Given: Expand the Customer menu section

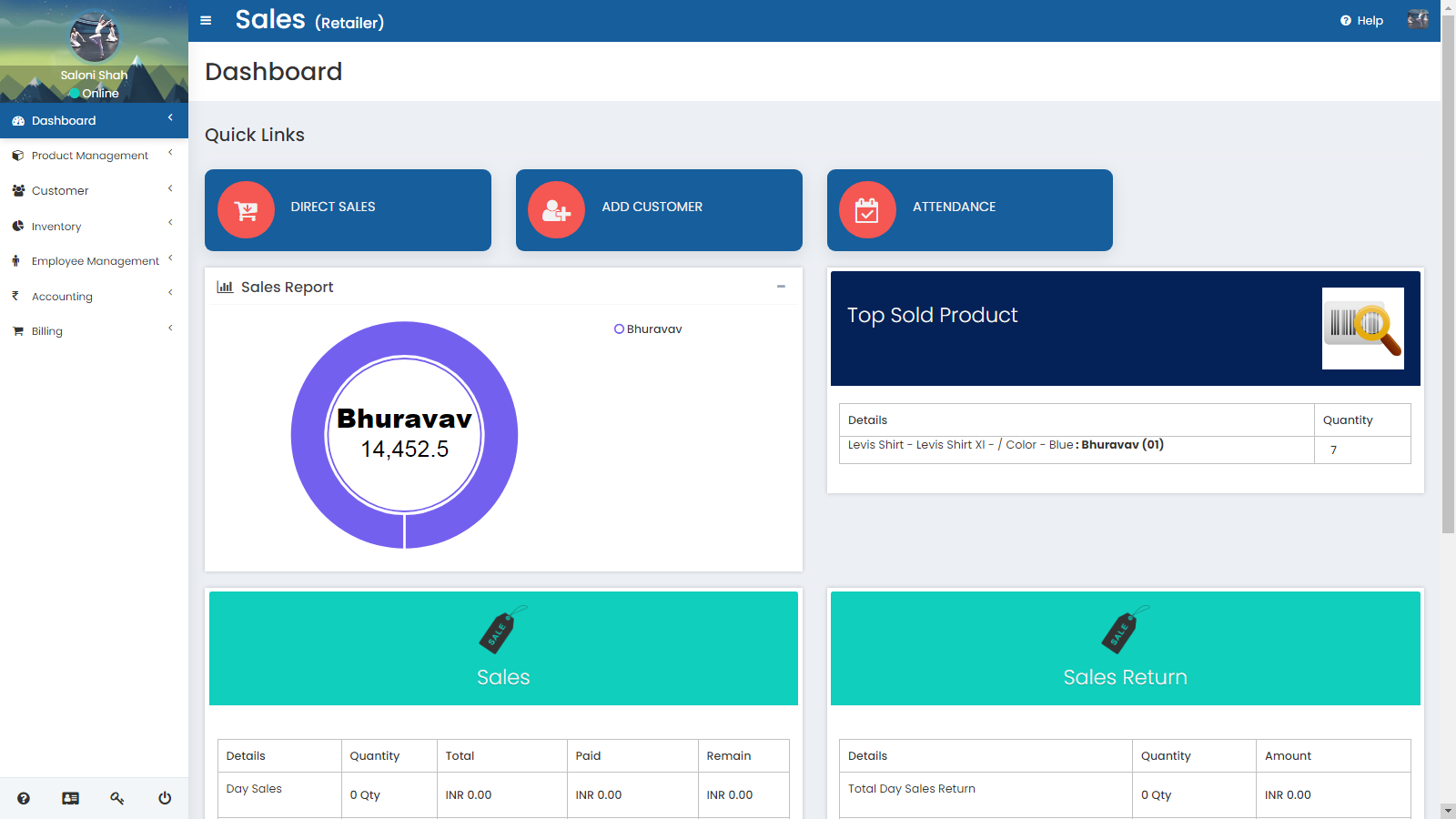Looking at the screenshot, I should pyautogui.click(x=59, y=190).
